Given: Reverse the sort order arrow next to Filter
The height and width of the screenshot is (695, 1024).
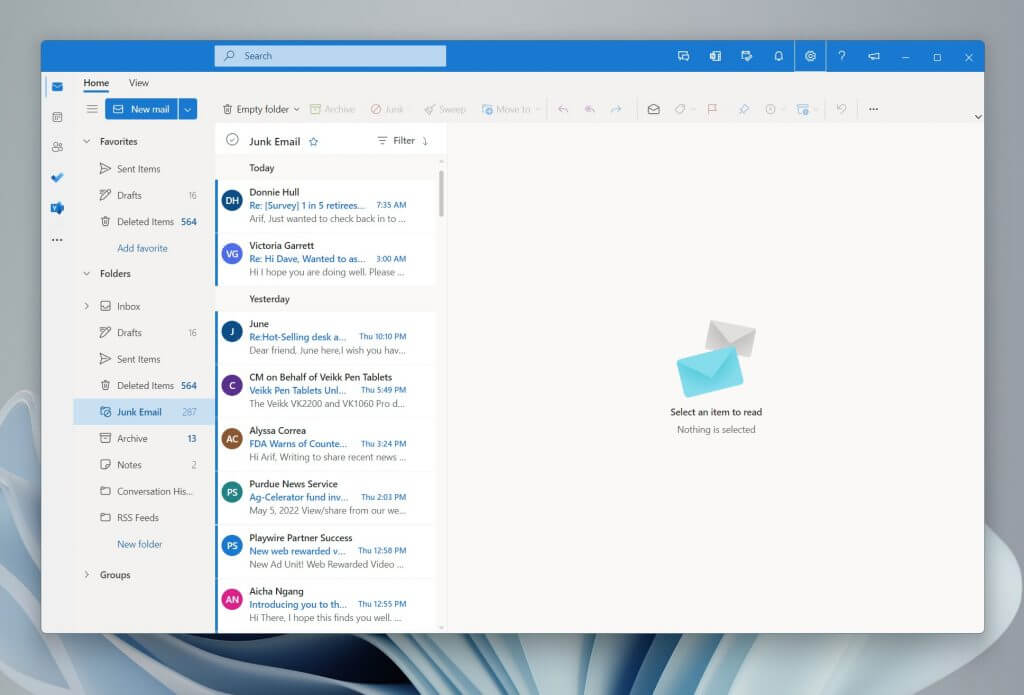Looking at the screenshot, I should [x=425, y=141].
